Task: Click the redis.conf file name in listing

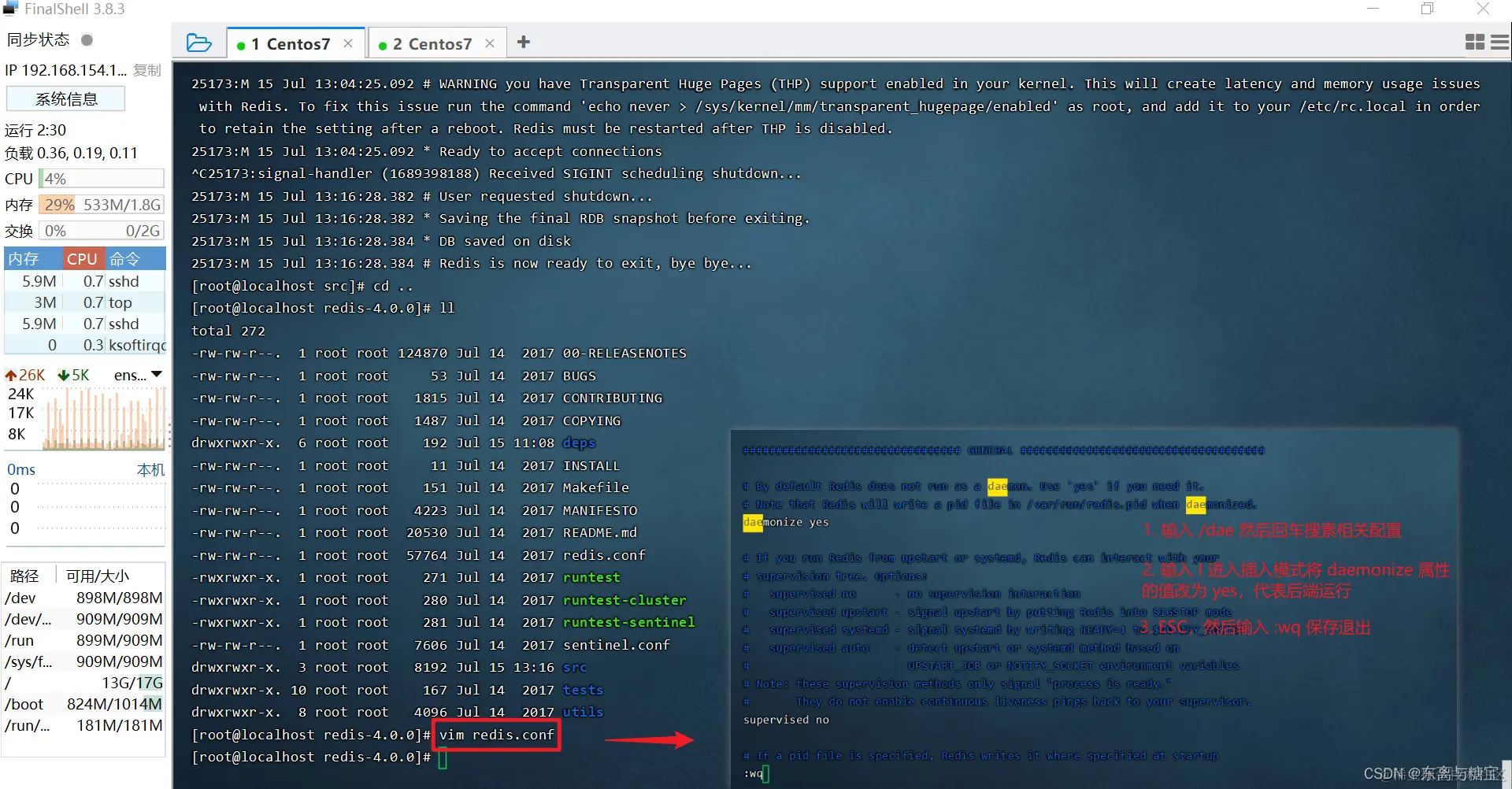Action: 604,555
